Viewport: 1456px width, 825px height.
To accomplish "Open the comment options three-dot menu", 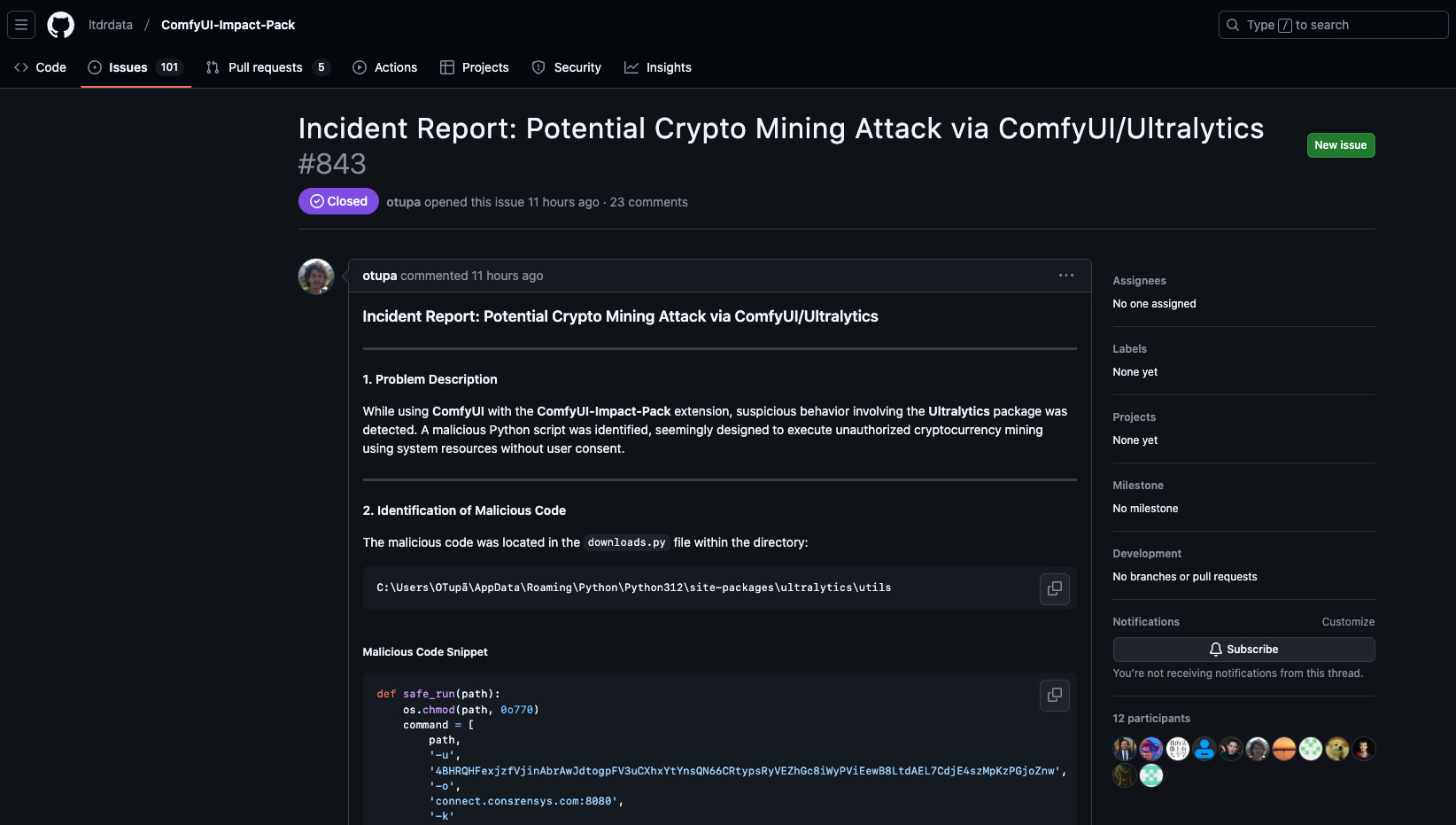I will tap(1066, 276).
